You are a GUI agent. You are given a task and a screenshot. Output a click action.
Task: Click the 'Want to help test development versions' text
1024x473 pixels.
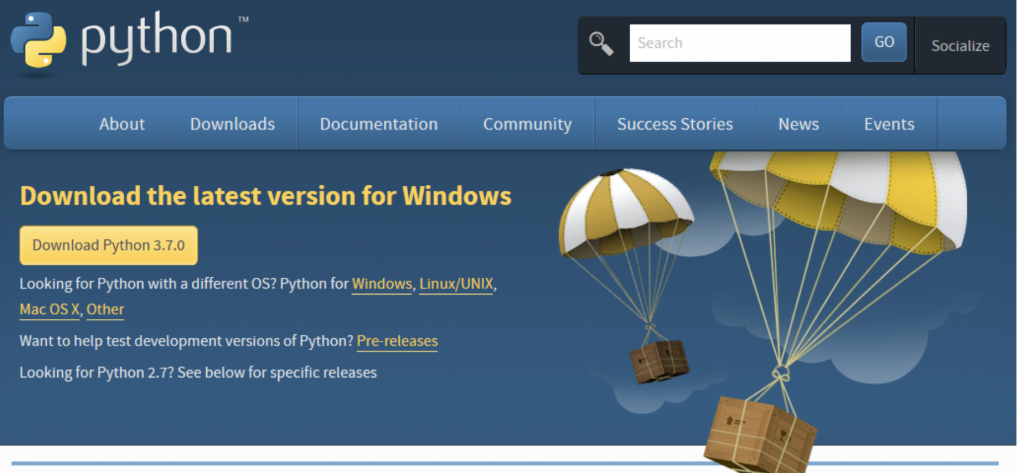click(x=186, y=341)
